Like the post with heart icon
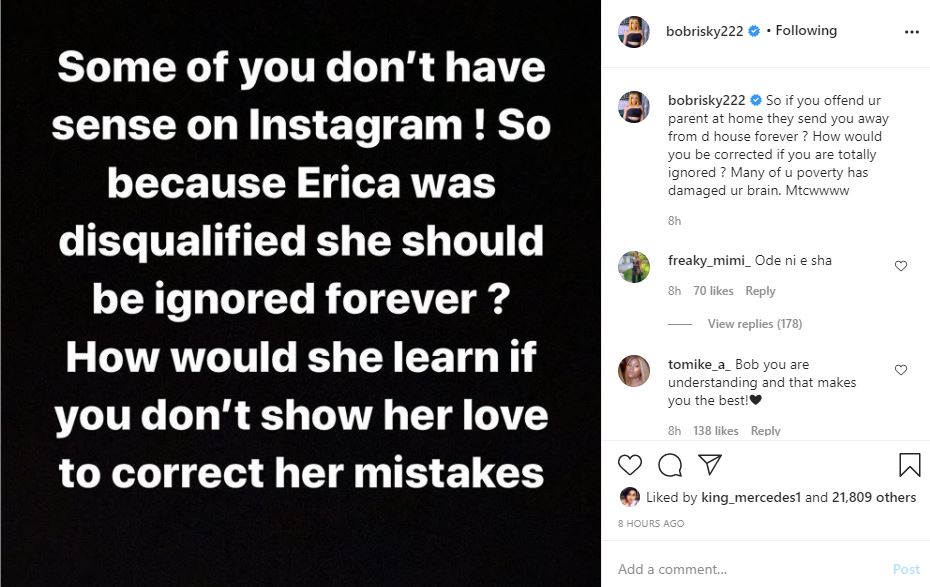930x587 pixels. pos(630,465)
